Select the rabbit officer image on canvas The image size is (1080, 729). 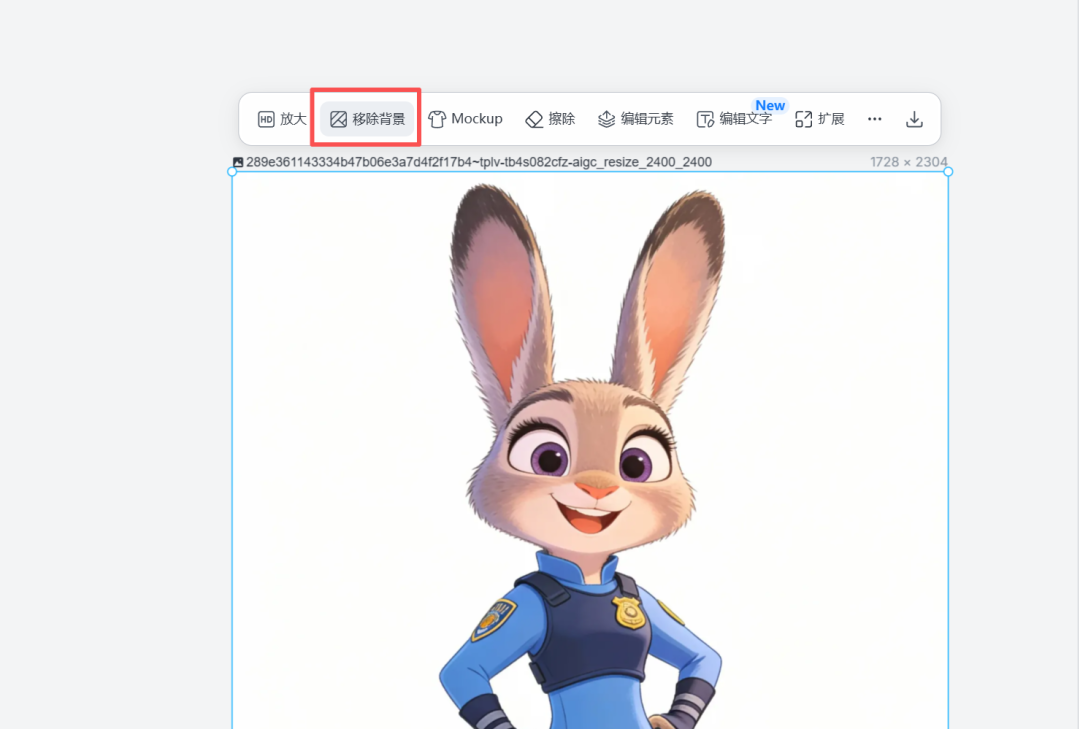pyautogui.click(x=590, y=450)
